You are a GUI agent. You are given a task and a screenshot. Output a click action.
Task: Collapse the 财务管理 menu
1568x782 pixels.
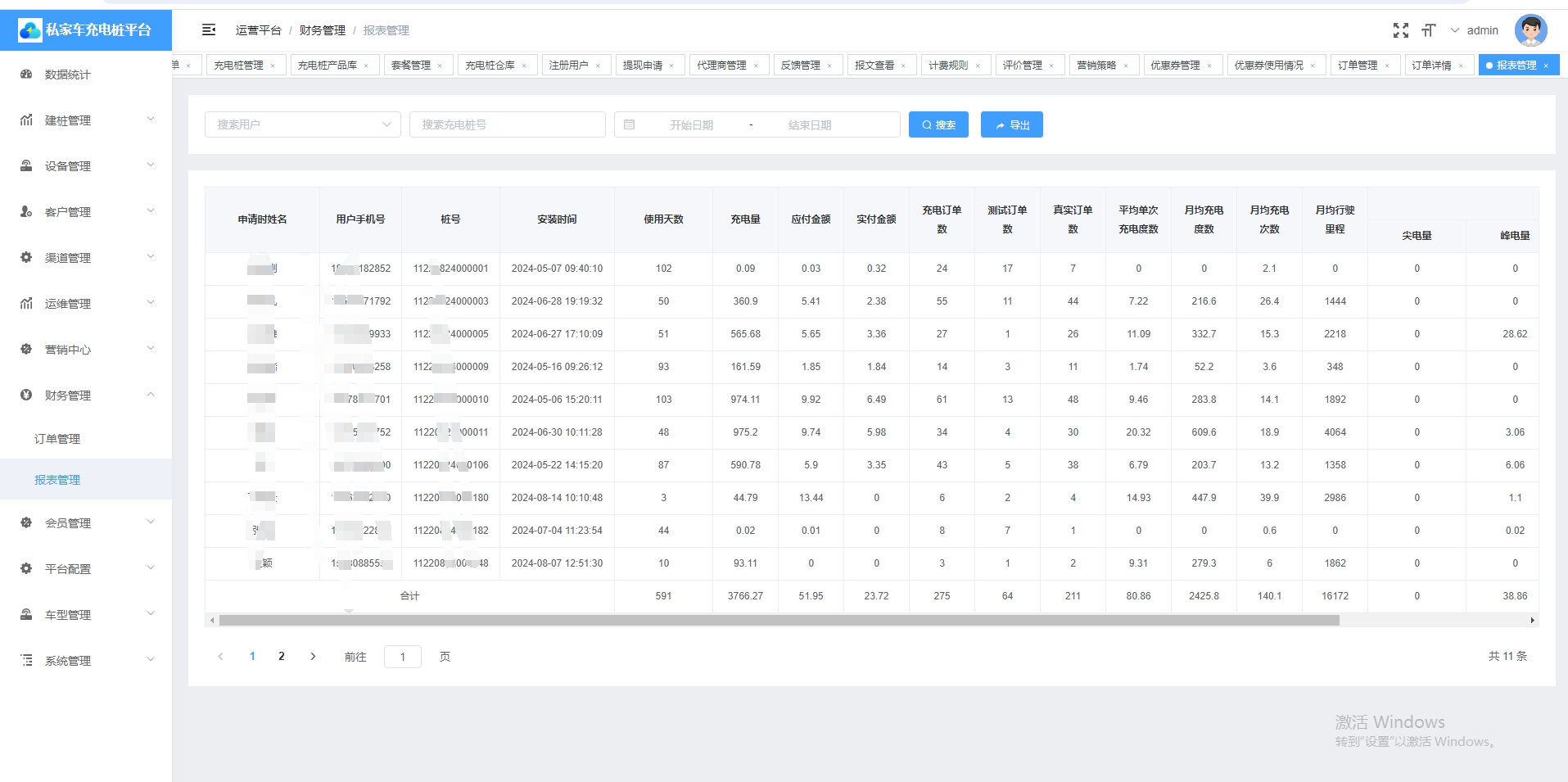click(x=151, y=395)
